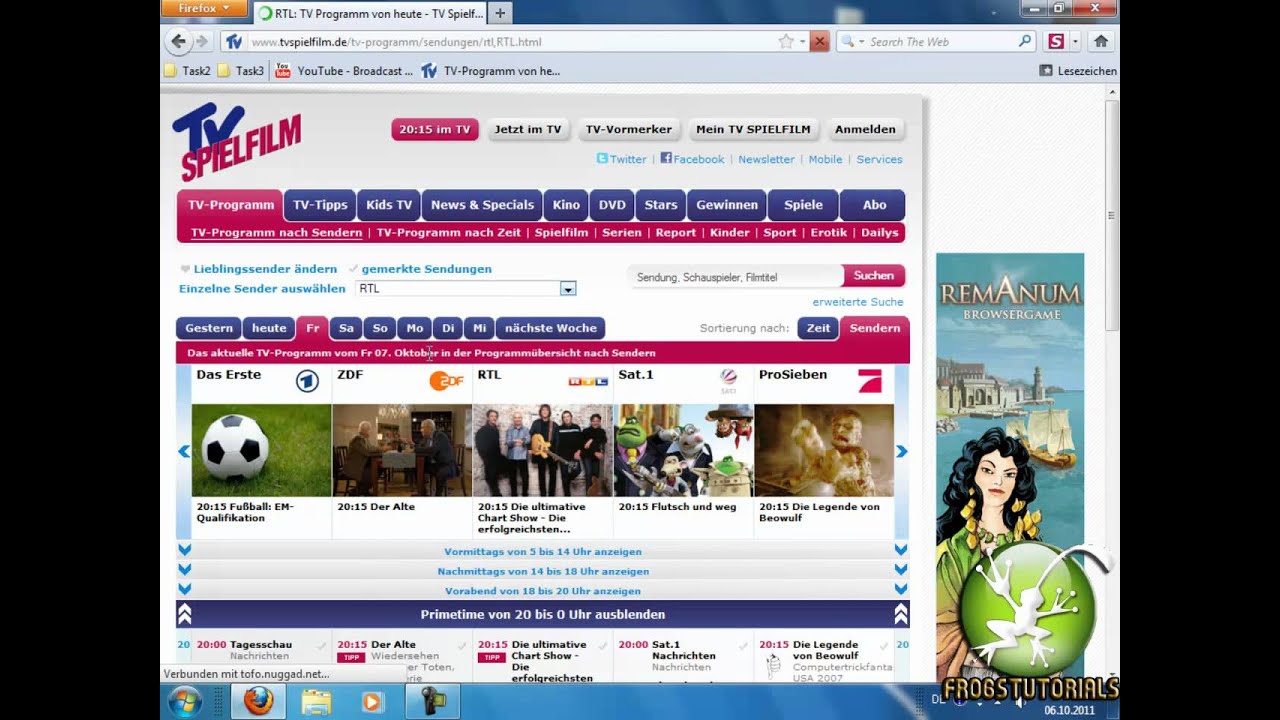This screenshot has height=720, width=1280.
Task: Click the Sat.1 channel logo
Action: click(728, 381)
